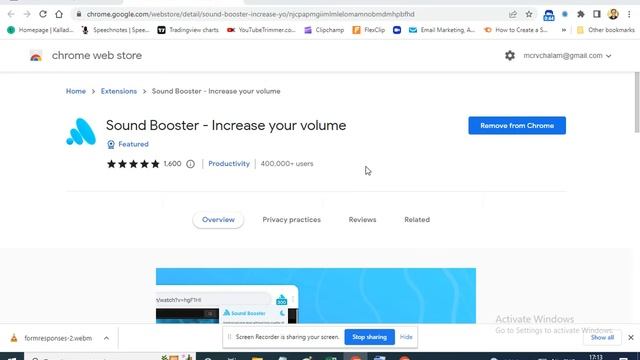640x360 pixels.
Task: Switch to the Reviews tab
Action: point(362,220)
